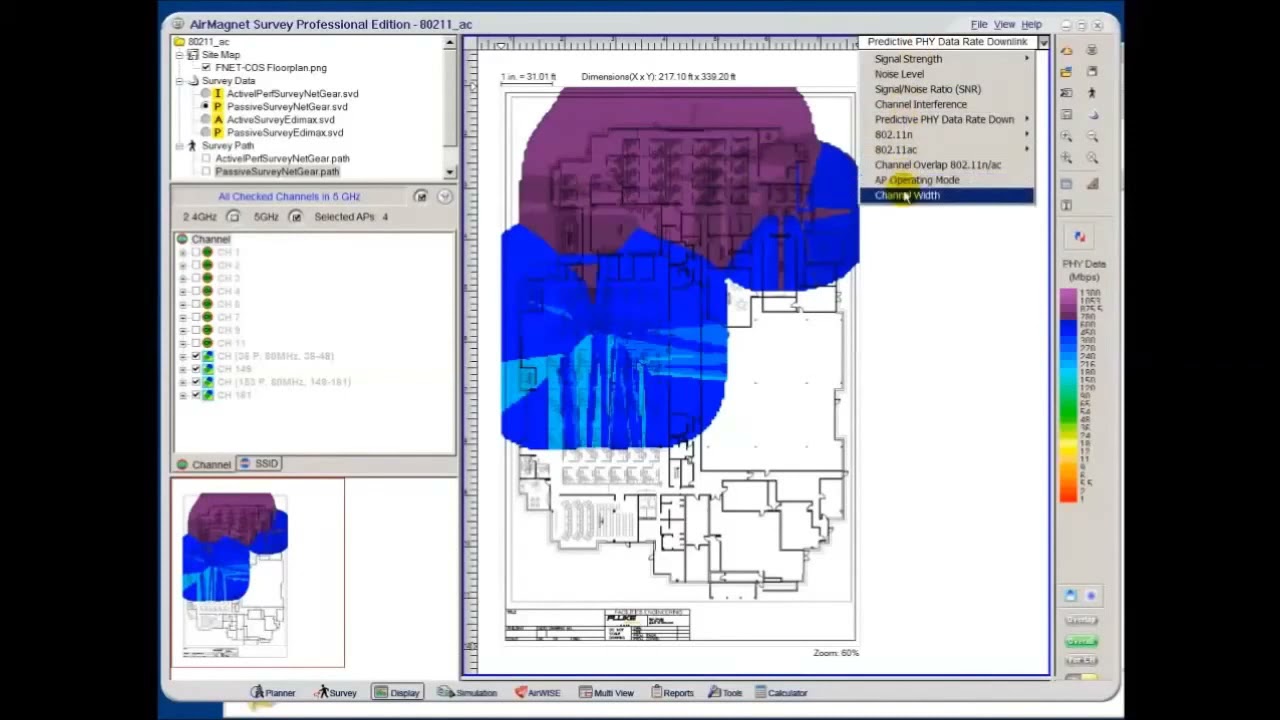Collapse the Site Map tree node
1280x720 pixels.
tap(181, 55)
